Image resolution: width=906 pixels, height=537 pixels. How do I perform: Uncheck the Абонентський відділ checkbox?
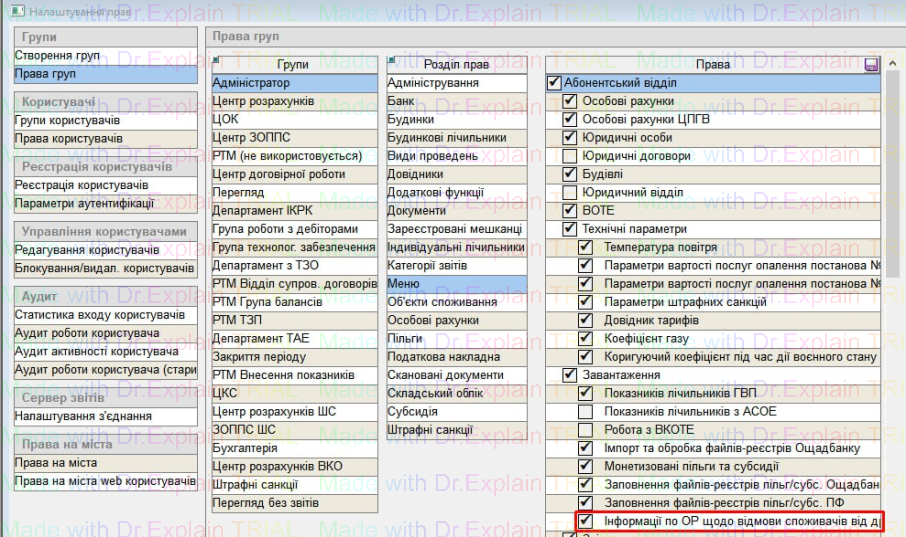click(x=555, y=83)
